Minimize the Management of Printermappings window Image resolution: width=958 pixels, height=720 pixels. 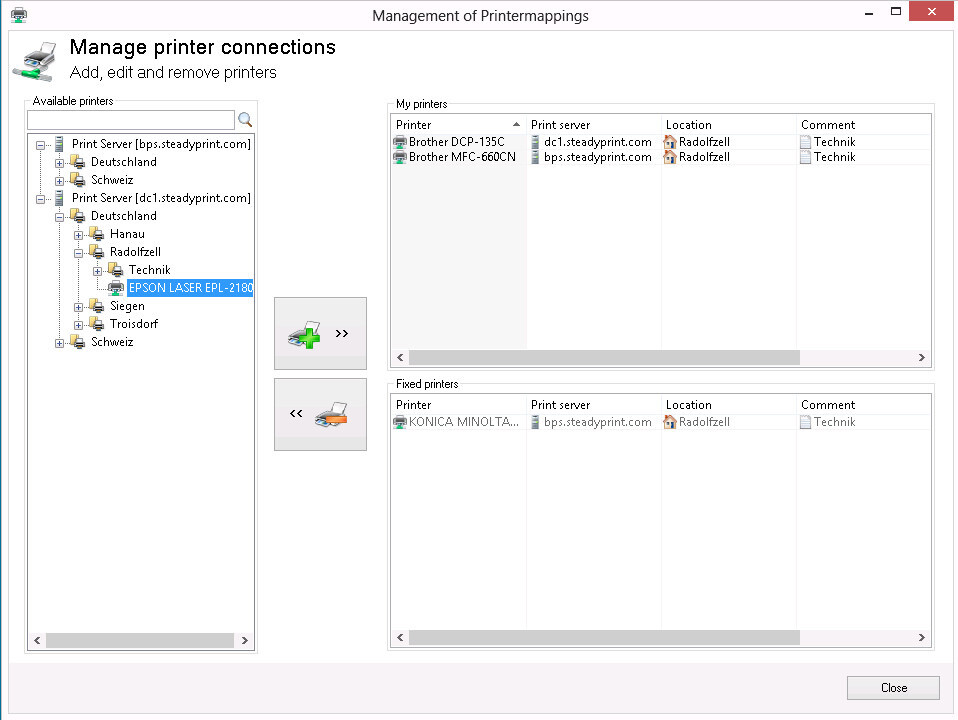click(x=869, y=12)
